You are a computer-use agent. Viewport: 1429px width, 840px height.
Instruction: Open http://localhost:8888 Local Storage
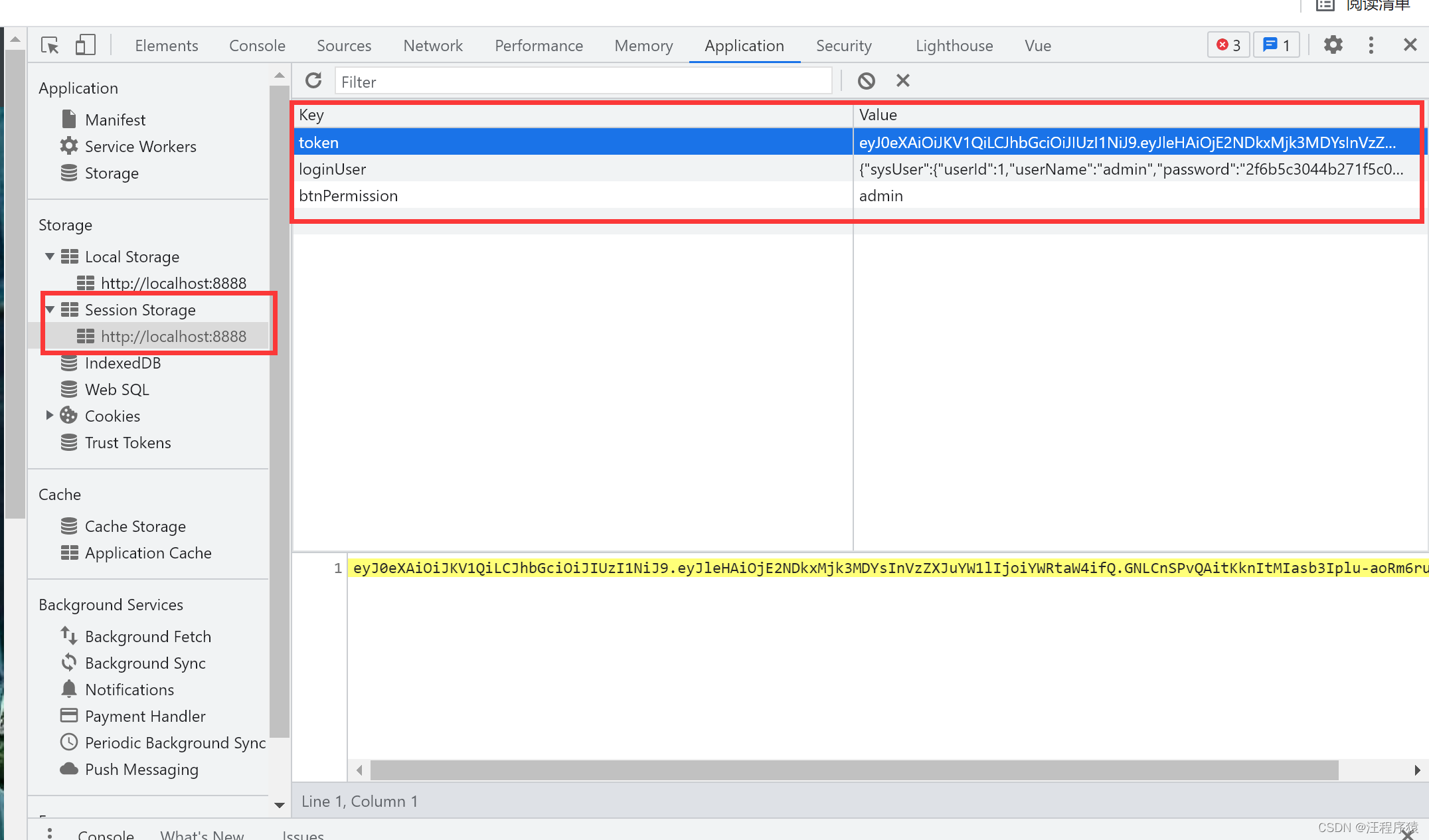point(175,283)
